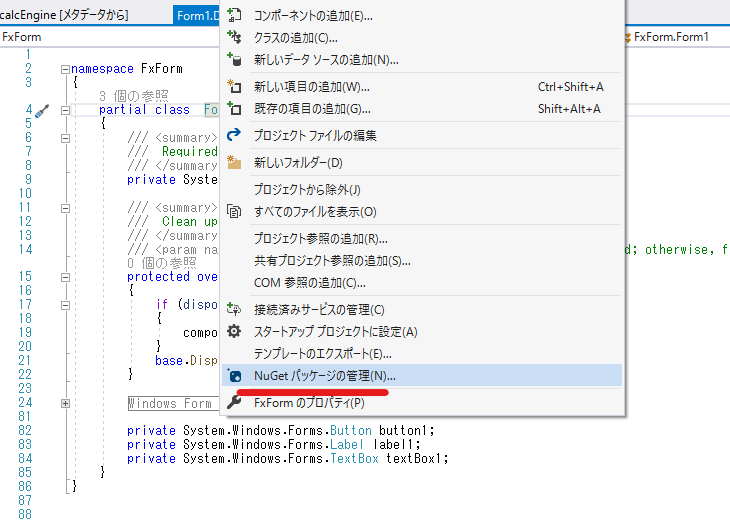Open プロジェクト参照の追加(R)...
730x525 pixels.
point(422,238)
